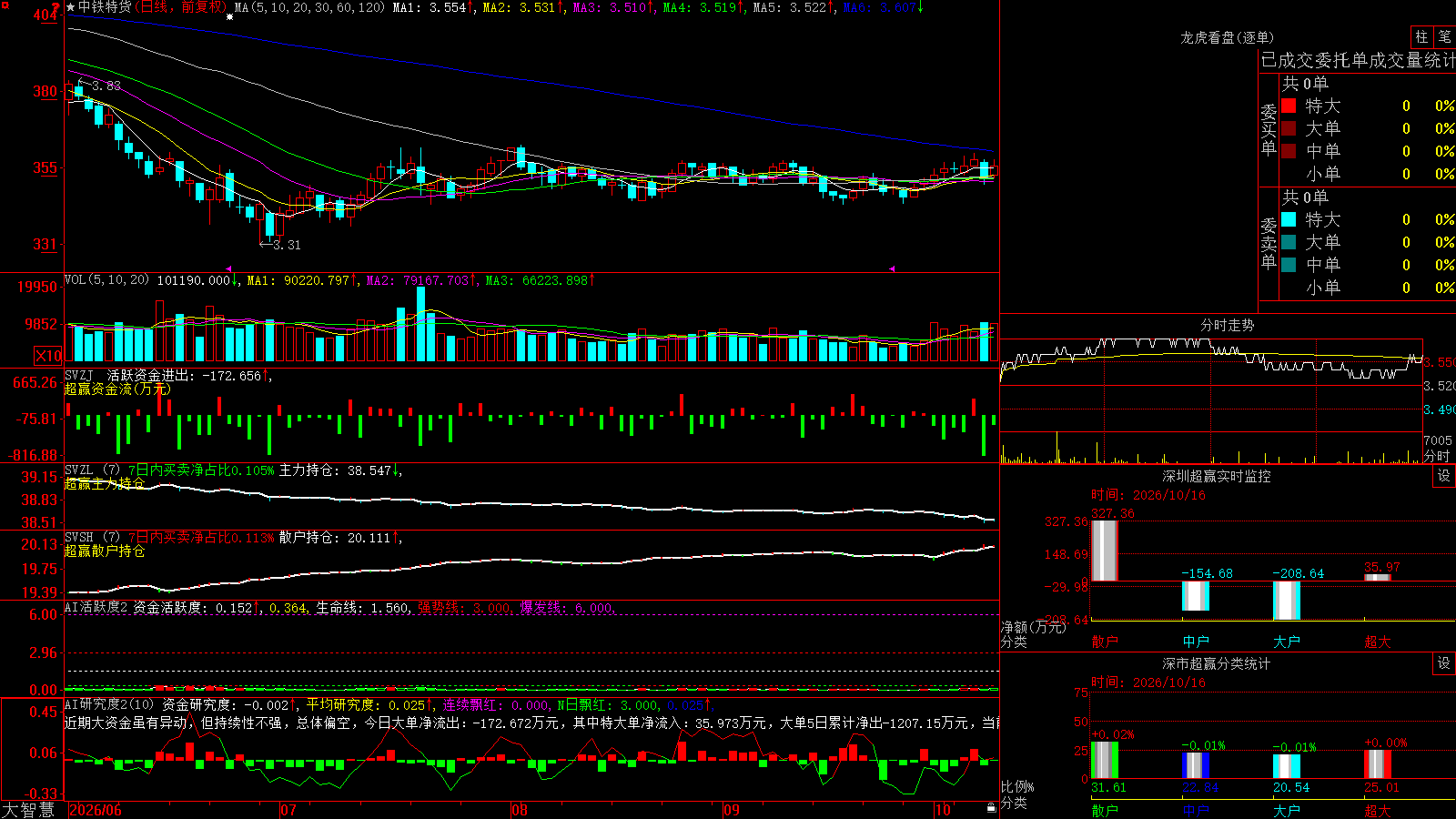1456x819 pixels.
Task: Click the 深圳超赢实时监控 title
Action: [x=1217, y=476]
